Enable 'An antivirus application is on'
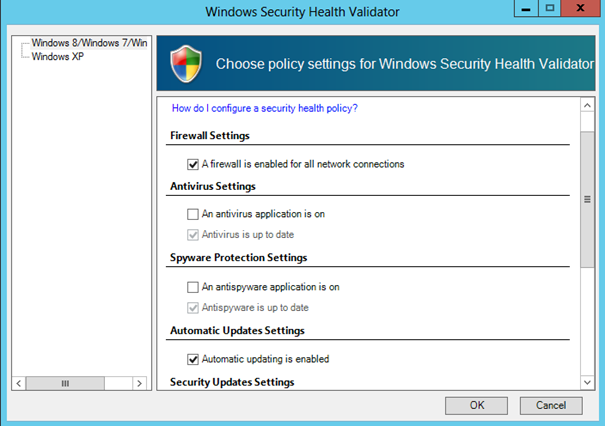605x426 pixels. pos(193,214)
